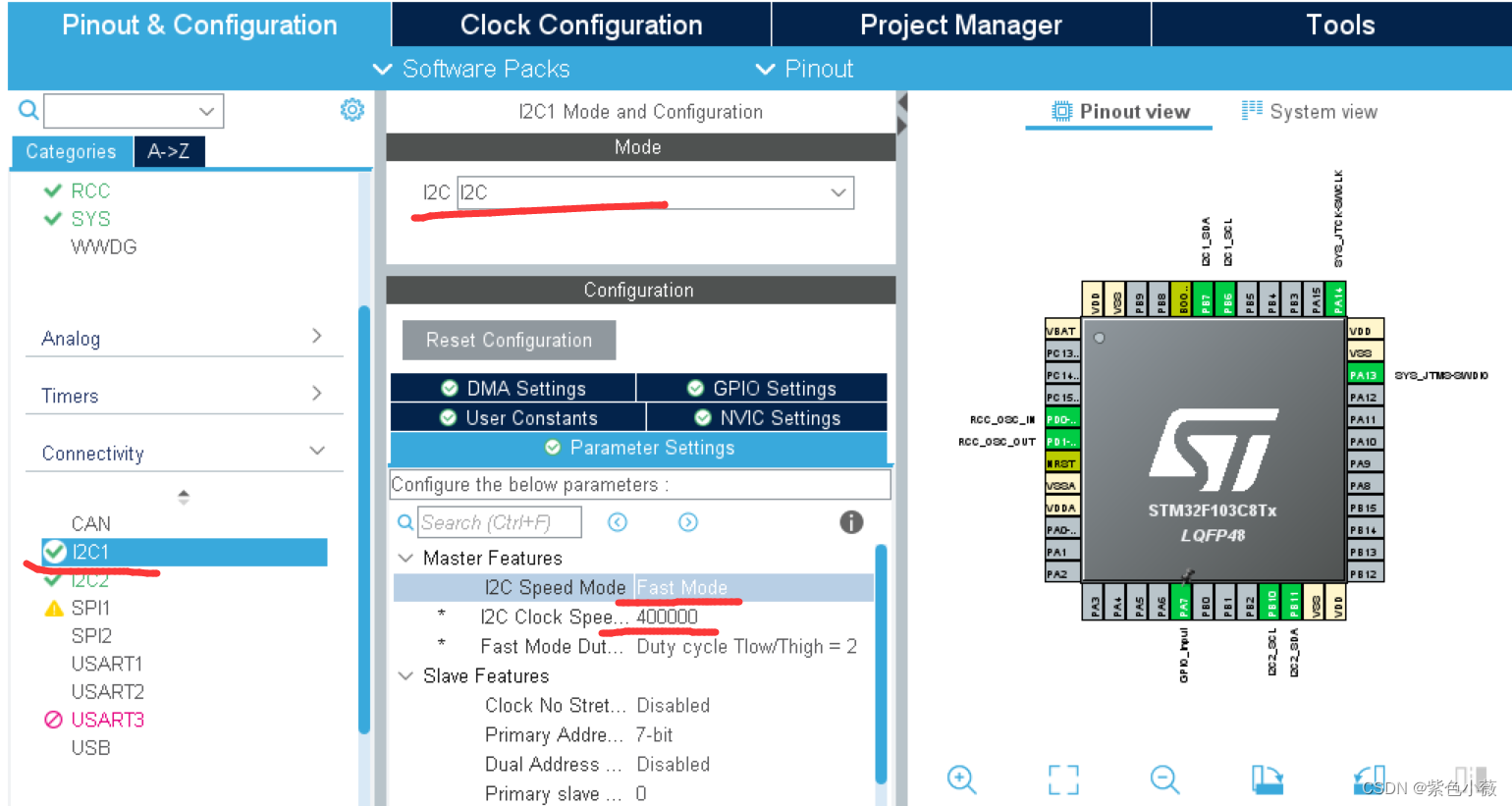The width and height of the screenshot is (1512, 806).
Task: Select SPI2 under Connectivity
Action: pyautogui.click(x=91, y=636)
